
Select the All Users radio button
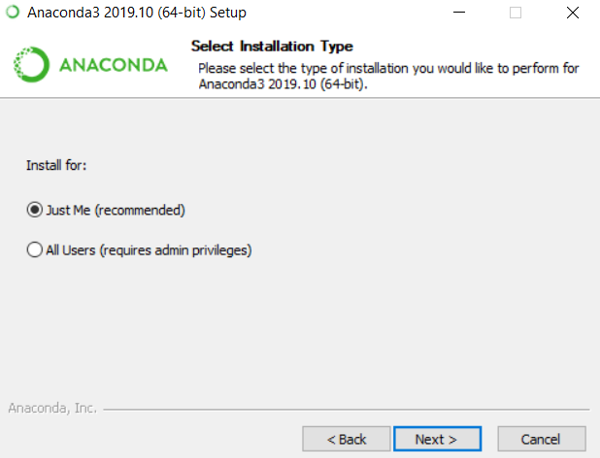click(35, 250)
